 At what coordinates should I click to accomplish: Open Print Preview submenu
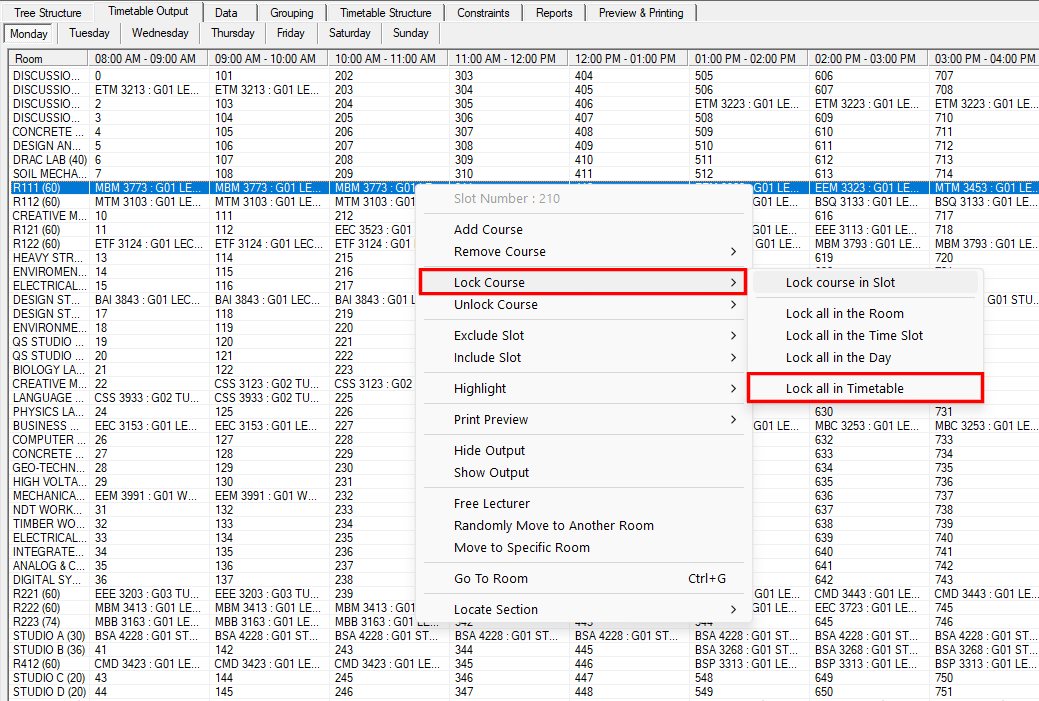583,419
